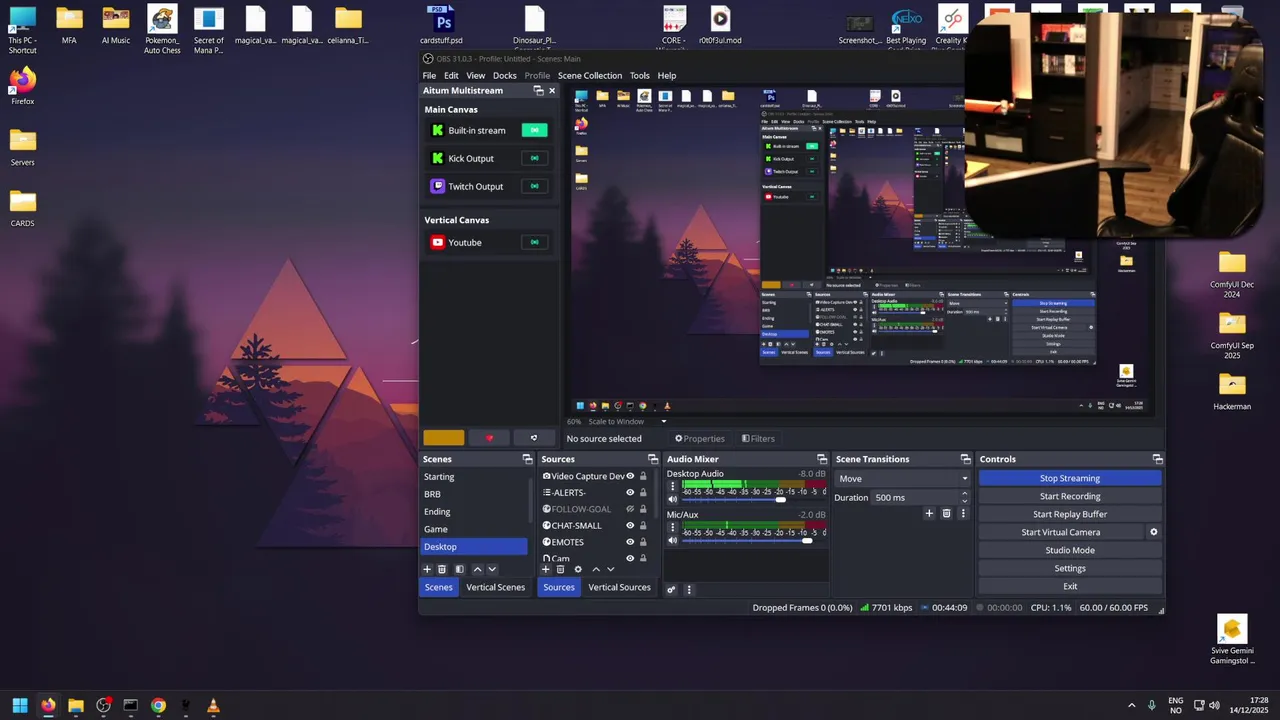Show hidden system tray icons chevron
This screenshot has height=720, width=1280.
coord(1132,705)
